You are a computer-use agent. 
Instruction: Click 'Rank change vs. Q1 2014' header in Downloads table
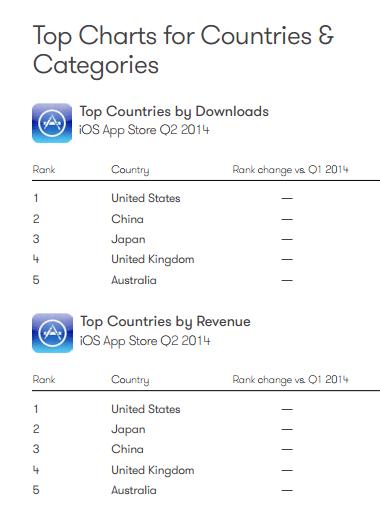click(290, 170)
